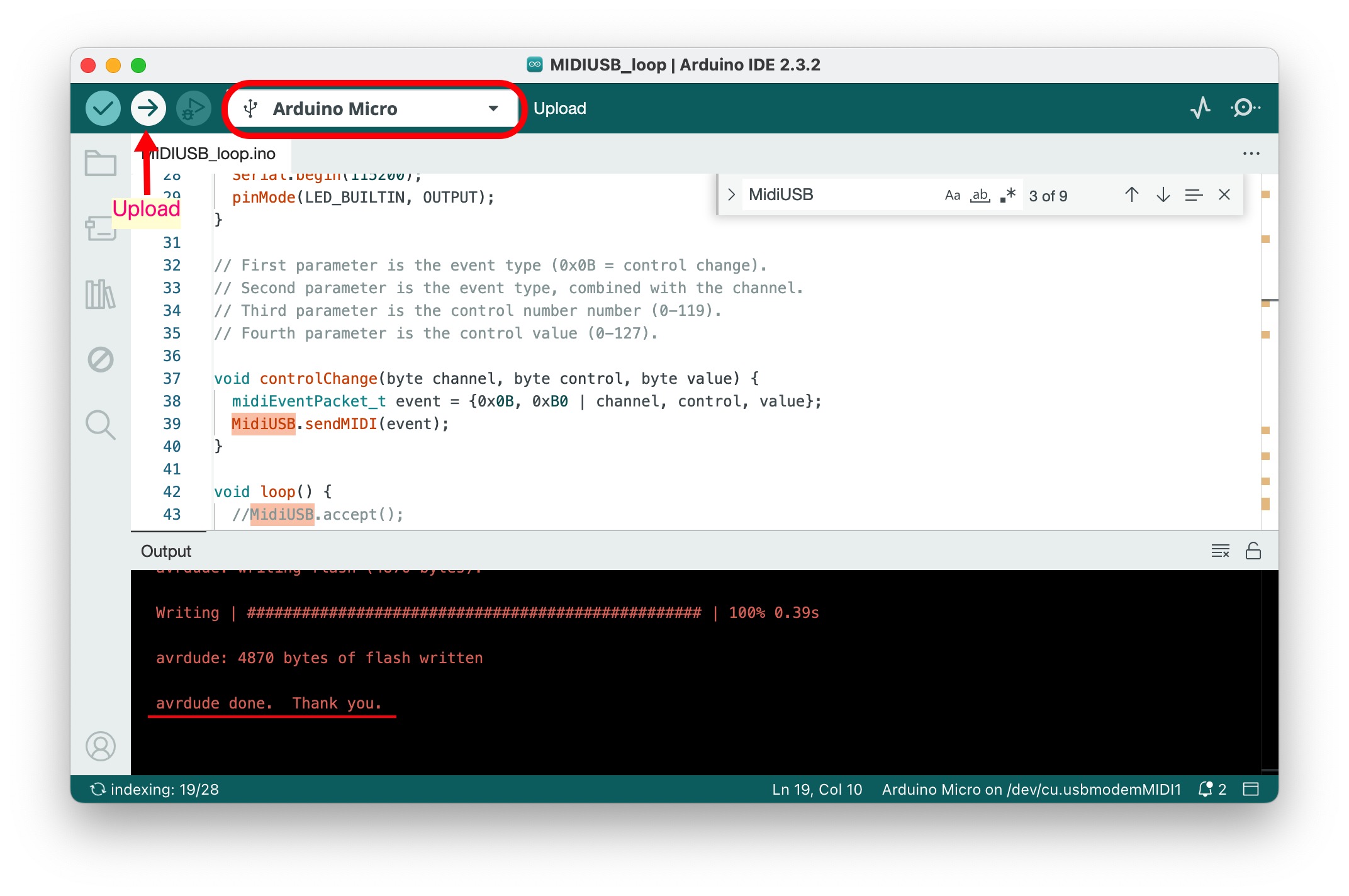
Task: Click the Verify checkmark button
Action: click(x=103, y=108)
